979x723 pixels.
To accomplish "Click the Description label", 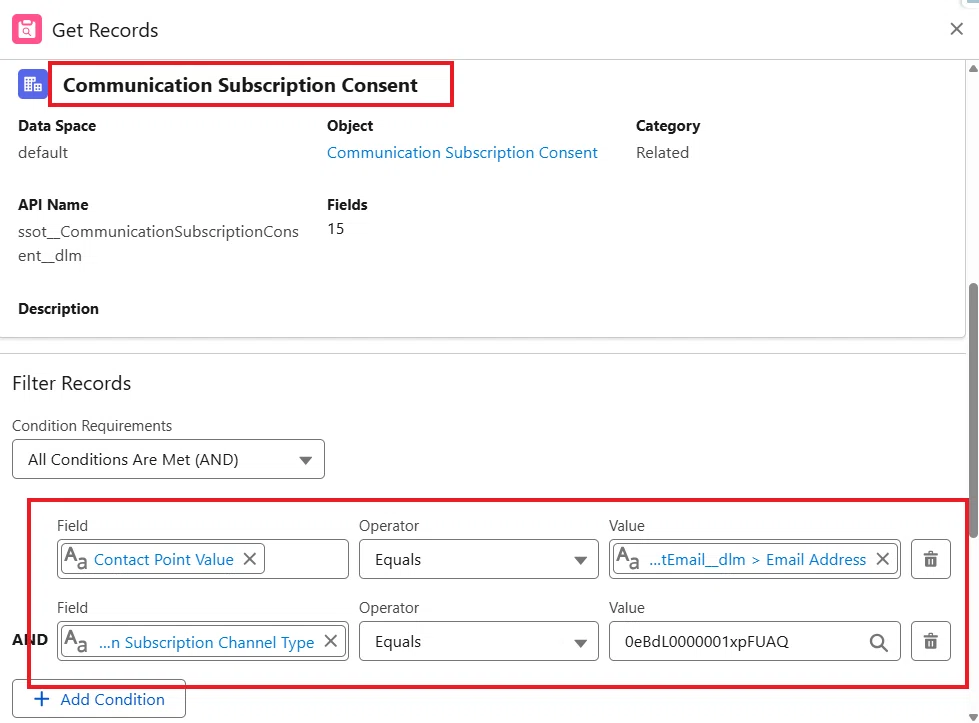I will (x=58, y=308).
